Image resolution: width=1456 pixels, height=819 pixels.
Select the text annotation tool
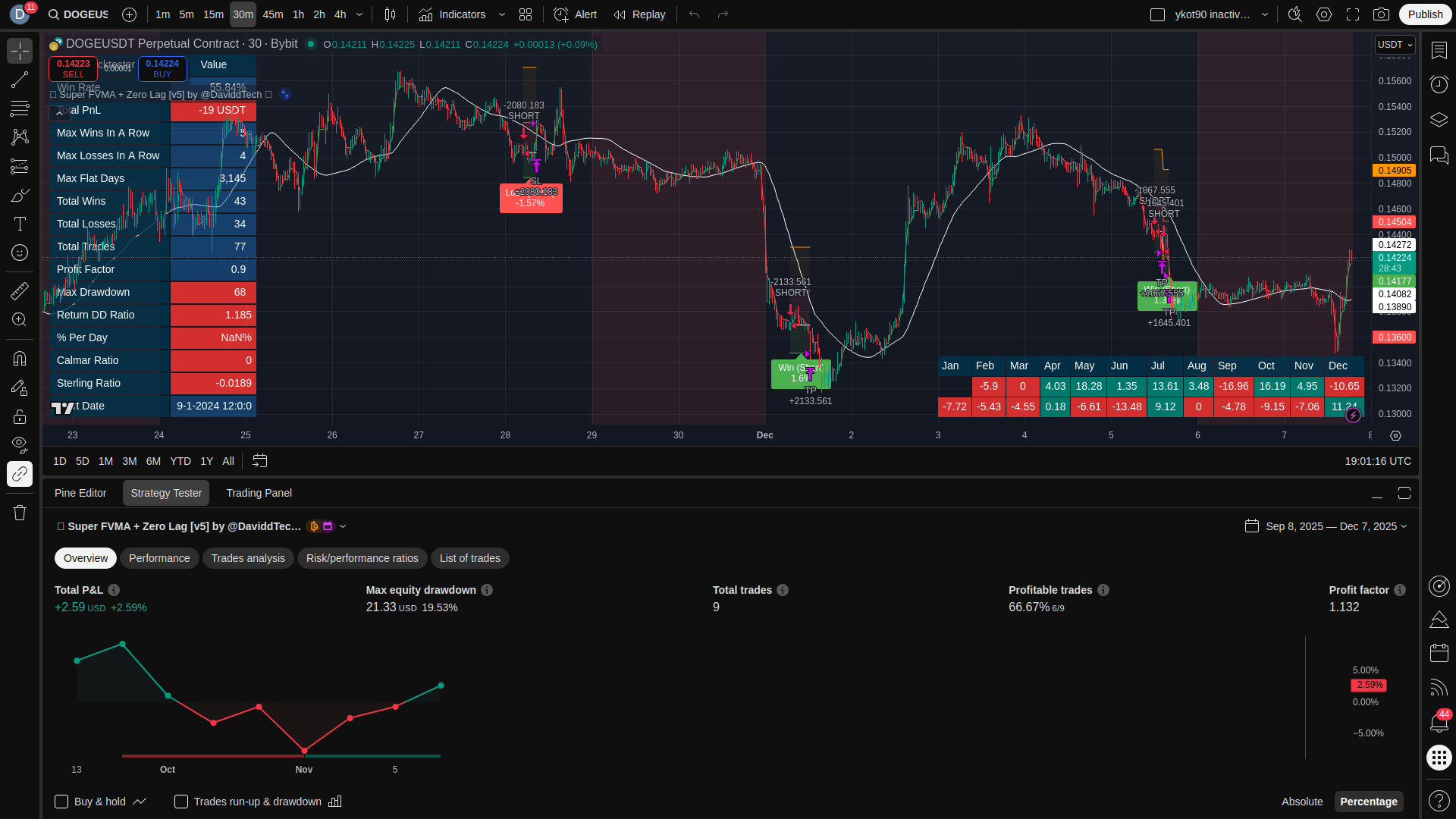(x=20, y=224)
